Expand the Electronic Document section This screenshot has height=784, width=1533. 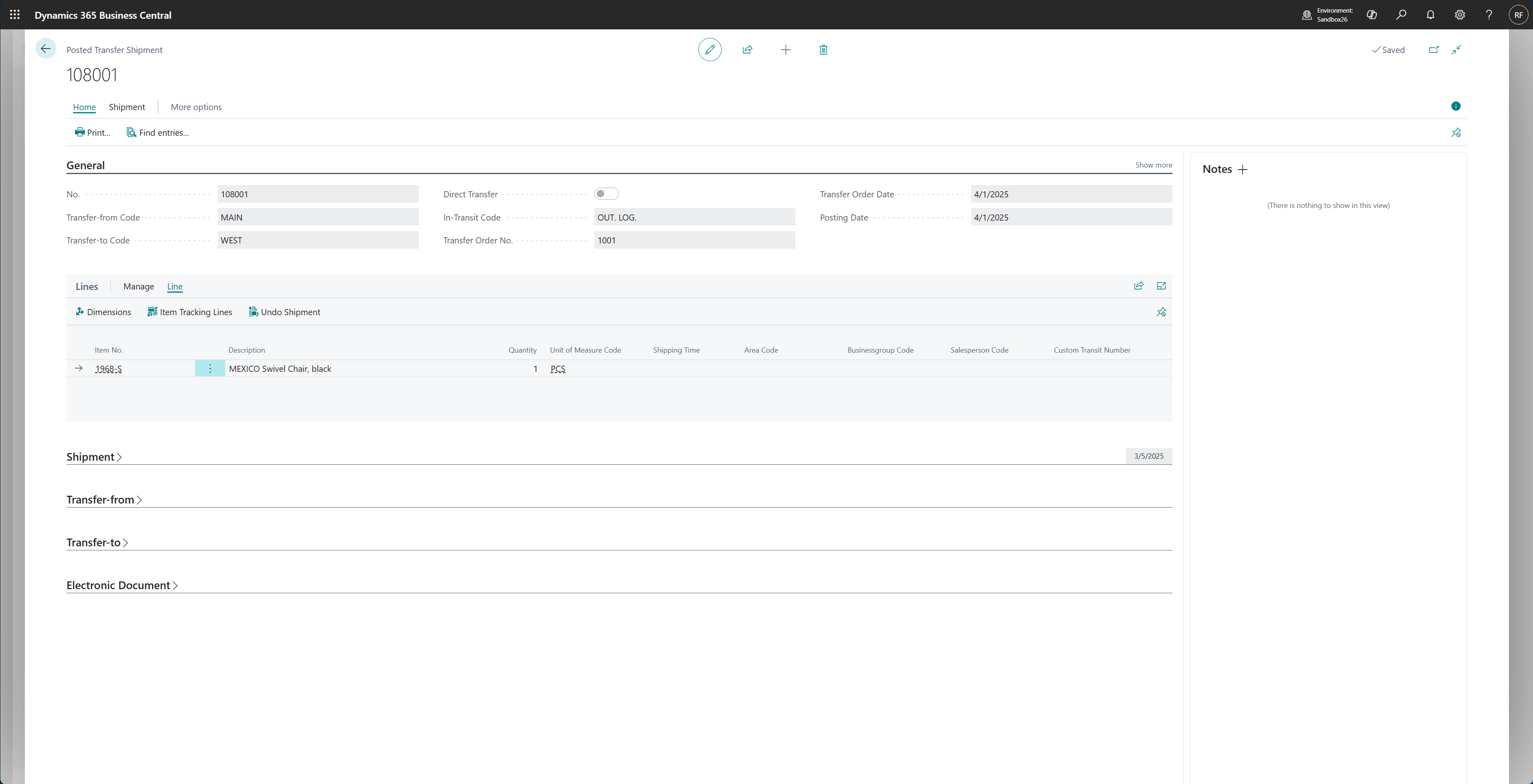(122, 585)
